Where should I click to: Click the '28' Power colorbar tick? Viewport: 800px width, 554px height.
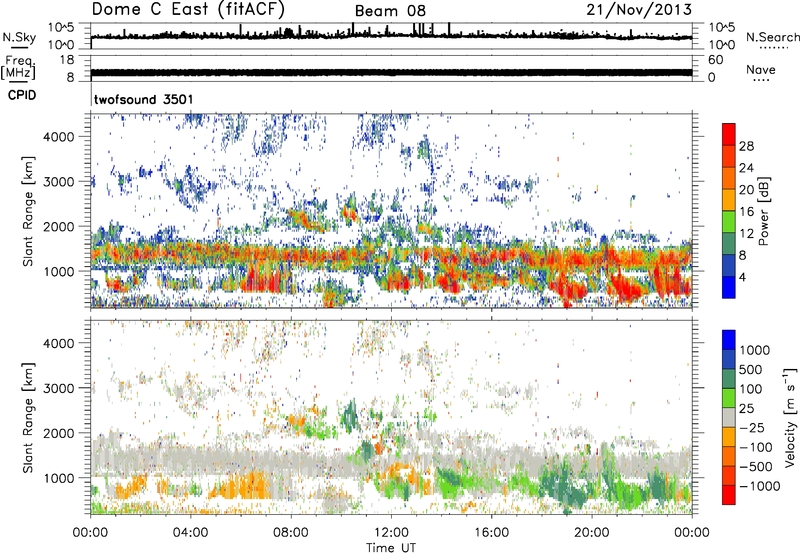[746, 146]
